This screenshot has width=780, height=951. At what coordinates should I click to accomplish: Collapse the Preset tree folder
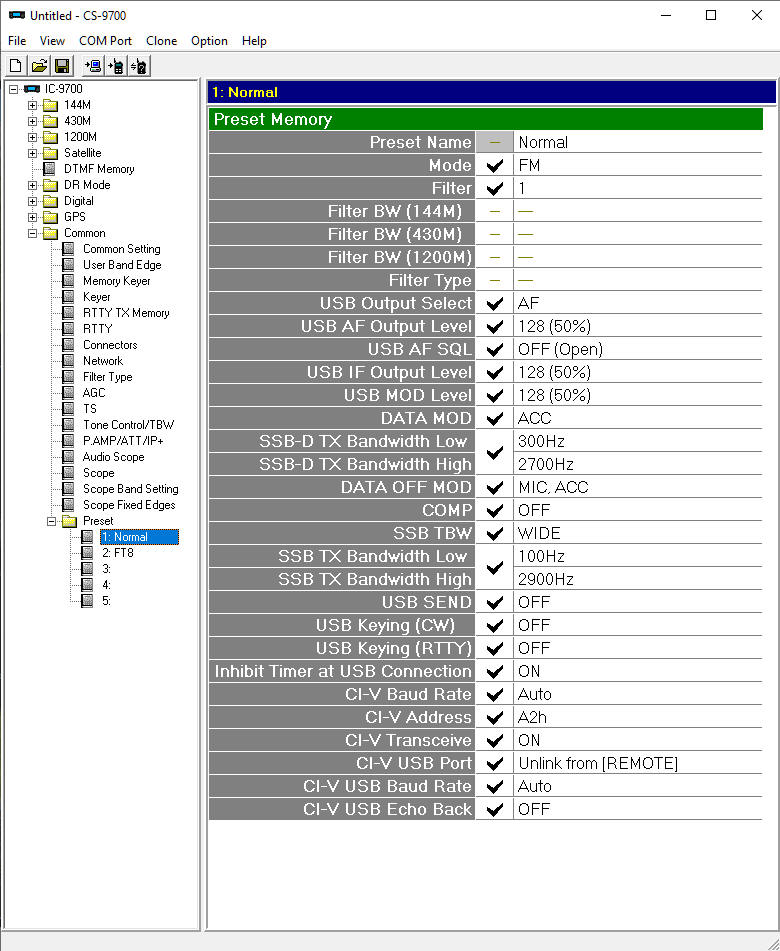[52, 521]
